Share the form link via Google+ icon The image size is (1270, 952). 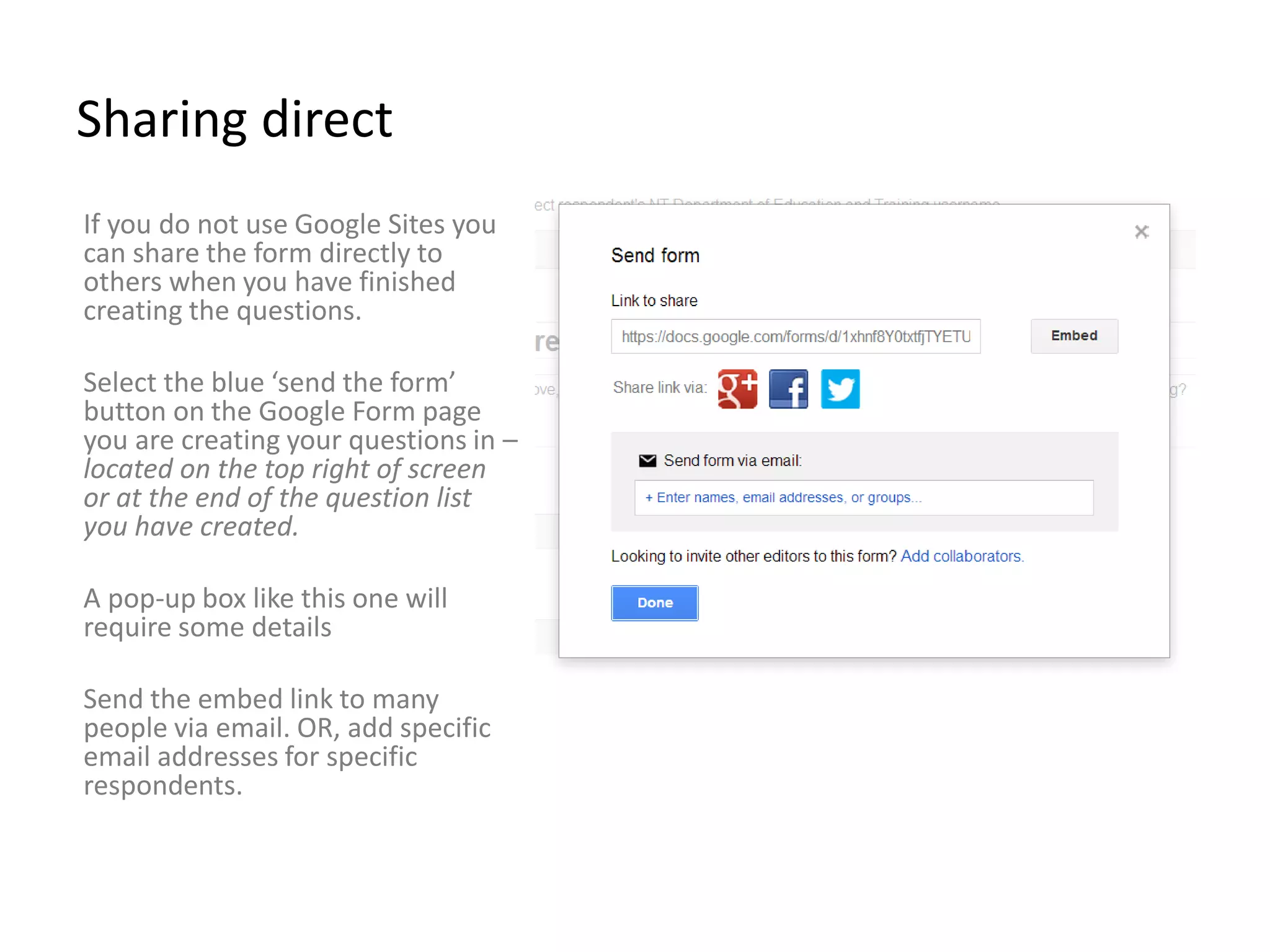pos(737,389)
